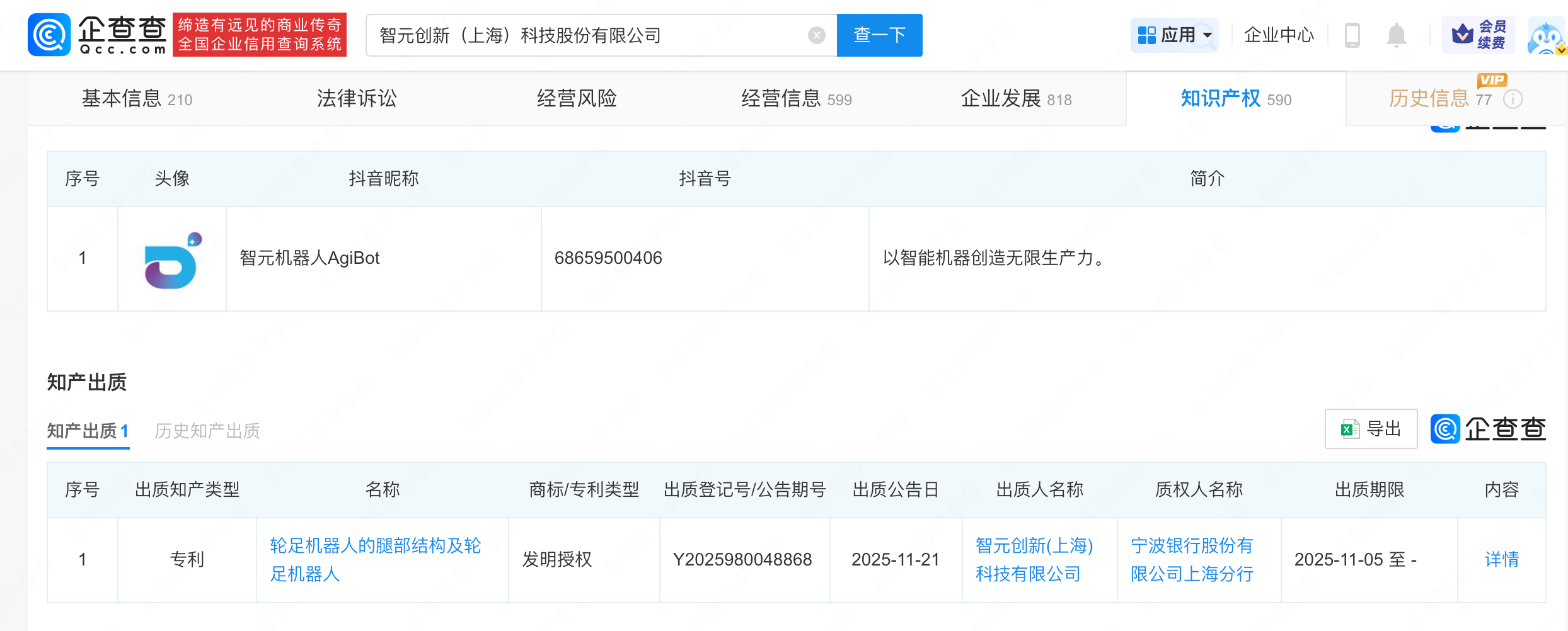Viewport: 1568px width, 631px height.
Task: Click the 企查查 logo to go home
Action: (97, 34)
